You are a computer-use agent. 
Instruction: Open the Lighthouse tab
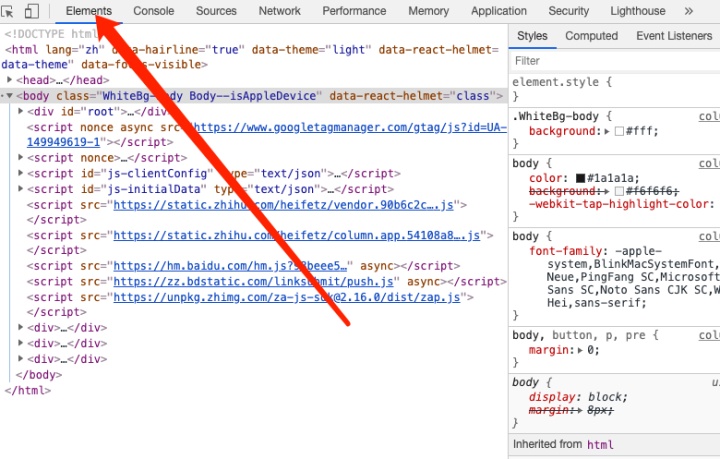637,11
